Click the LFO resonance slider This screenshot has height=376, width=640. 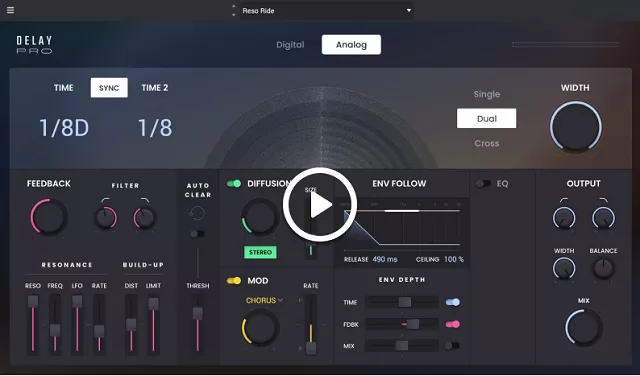pyautogui.click(x=77, y=325)
